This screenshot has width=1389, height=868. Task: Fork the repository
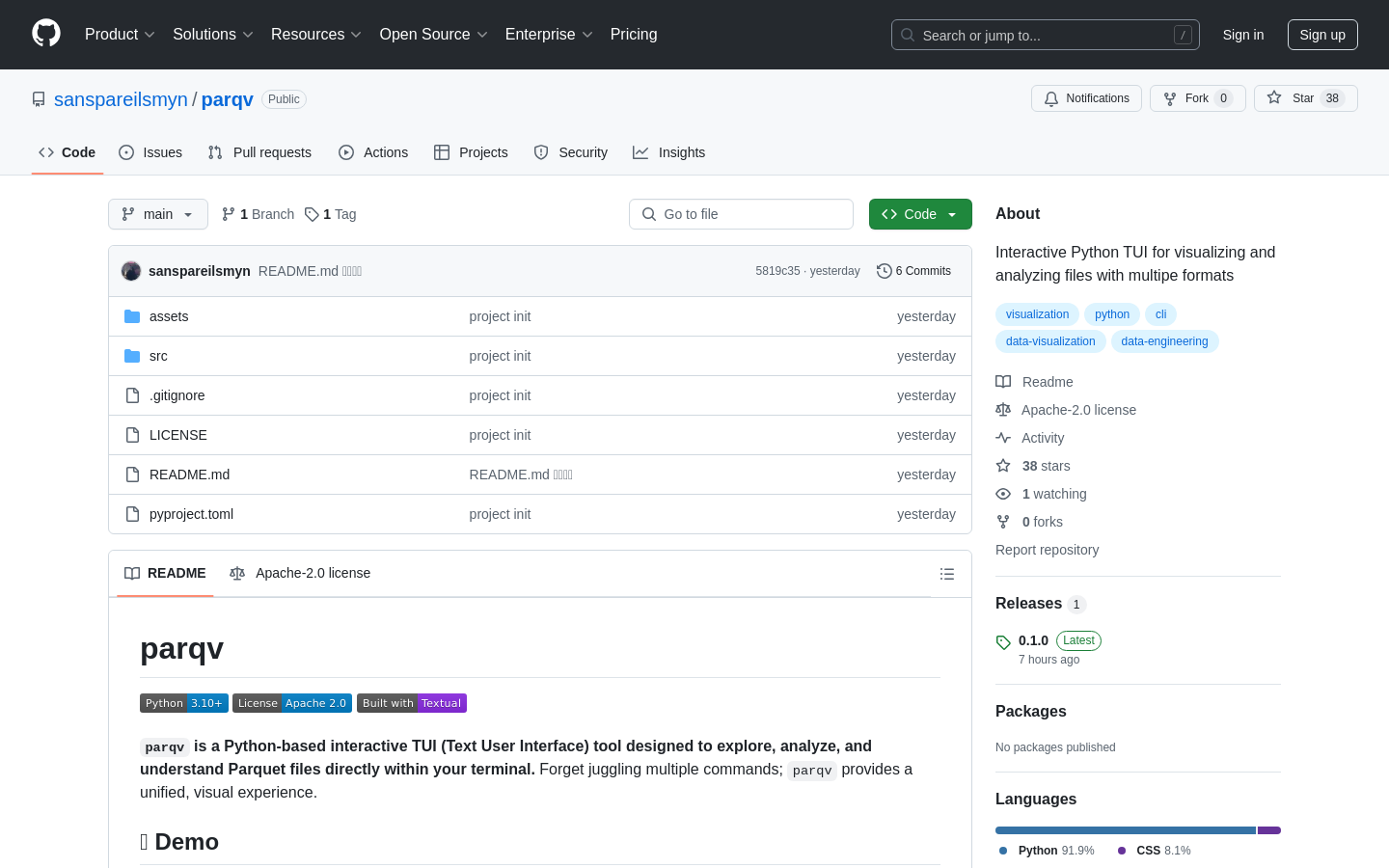point(1198,98)
